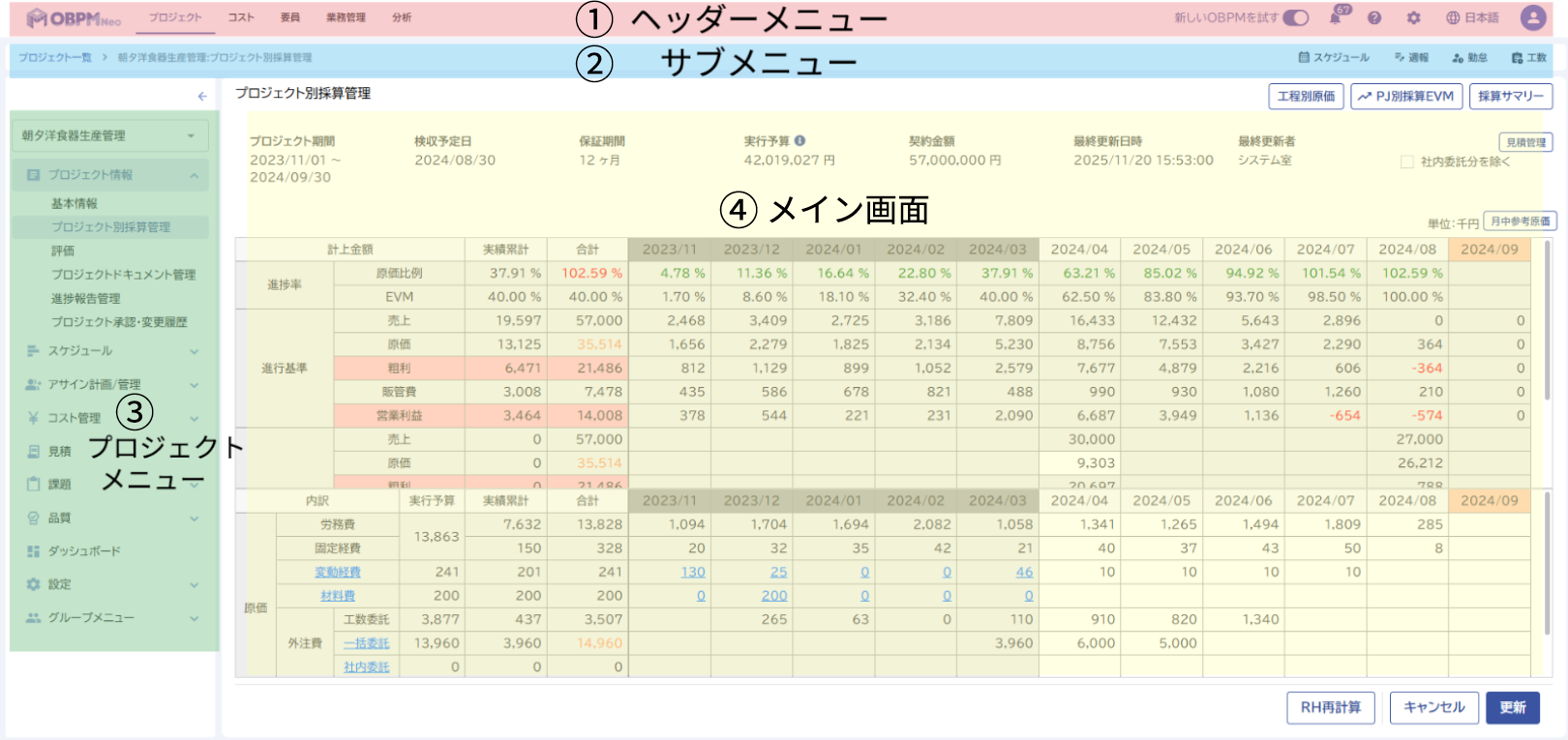Open プロジェクトドキュメント管理 in the sidebar
1568x740 pixels.
pyautogui.click(x=123, y=275)
